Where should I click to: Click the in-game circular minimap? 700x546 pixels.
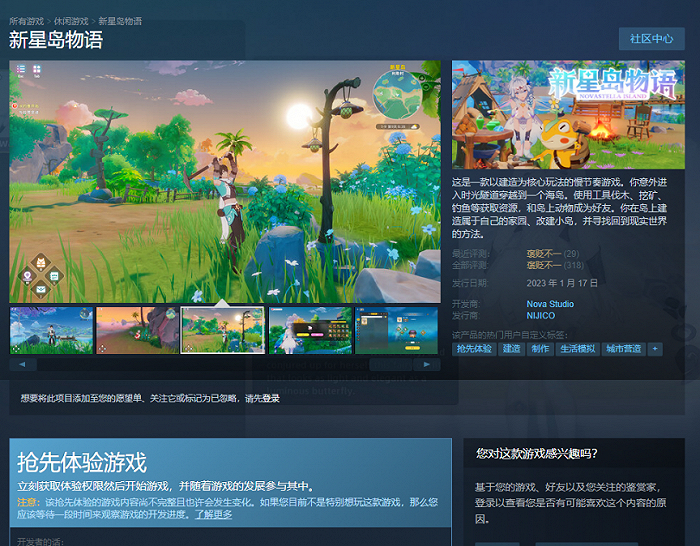click(x=397, y=94)
